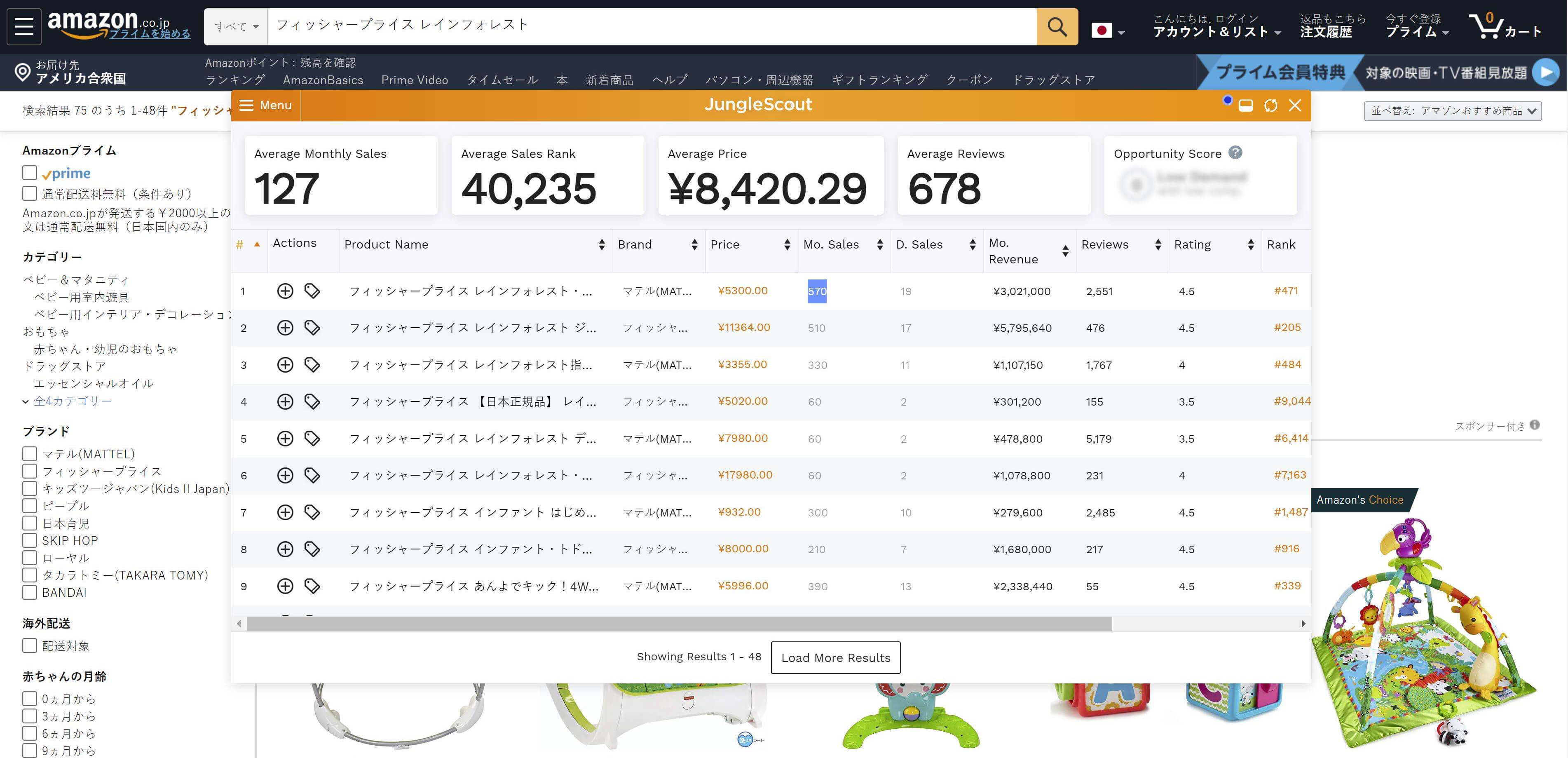Screen dimensions: 1568x758
Task: Open ドラッグストア in the nav bar
Action: 1053,80
